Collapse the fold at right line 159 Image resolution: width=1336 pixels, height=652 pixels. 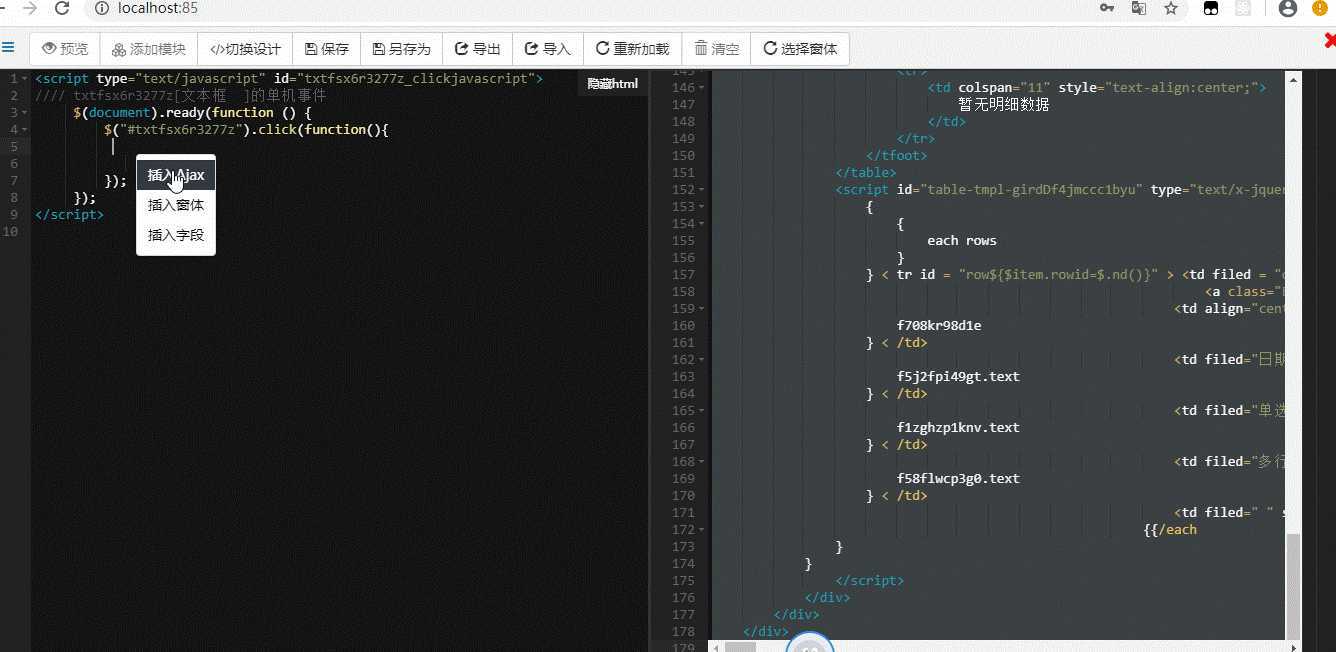(x=702, y=309)
